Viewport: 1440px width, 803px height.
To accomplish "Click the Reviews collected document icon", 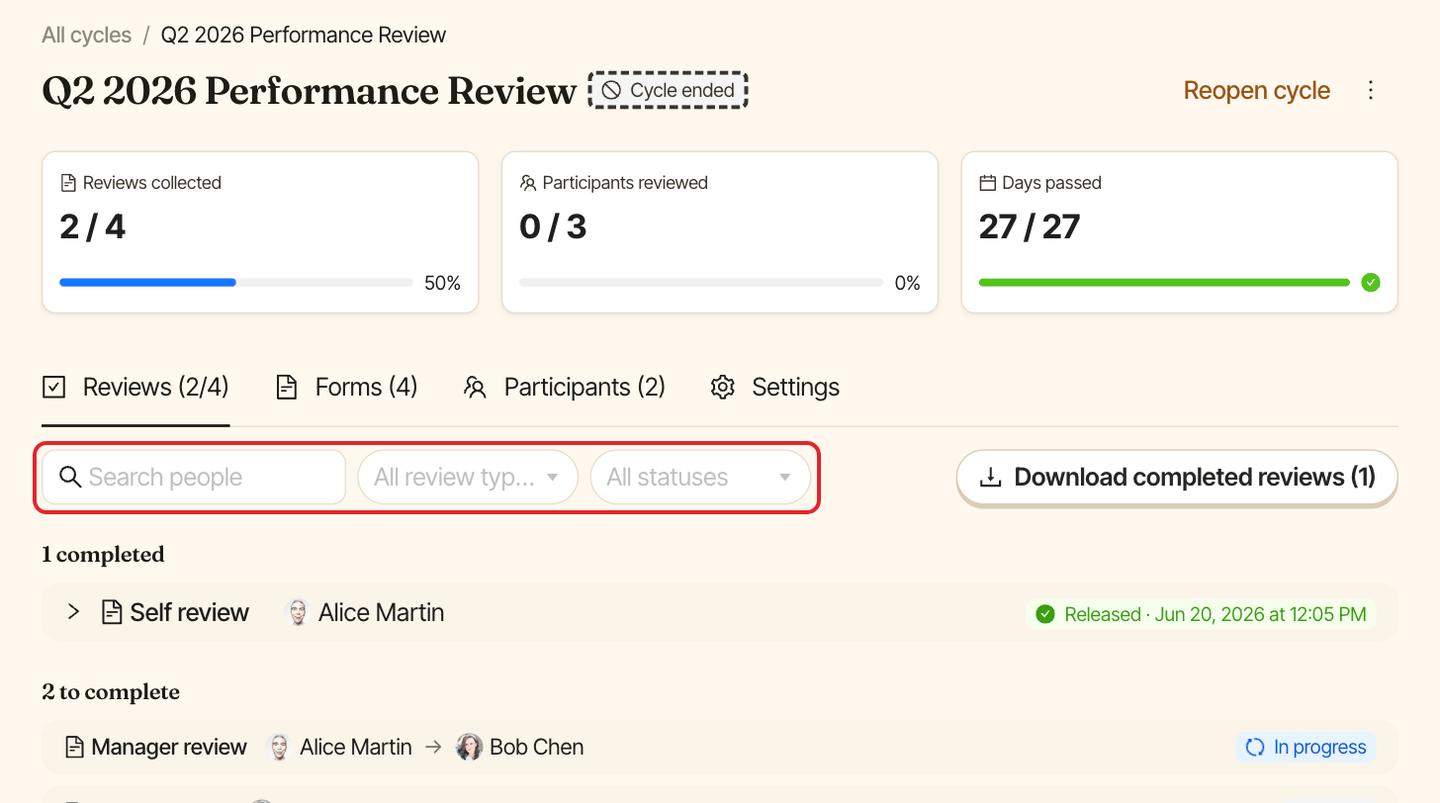I will click(68, 183).
